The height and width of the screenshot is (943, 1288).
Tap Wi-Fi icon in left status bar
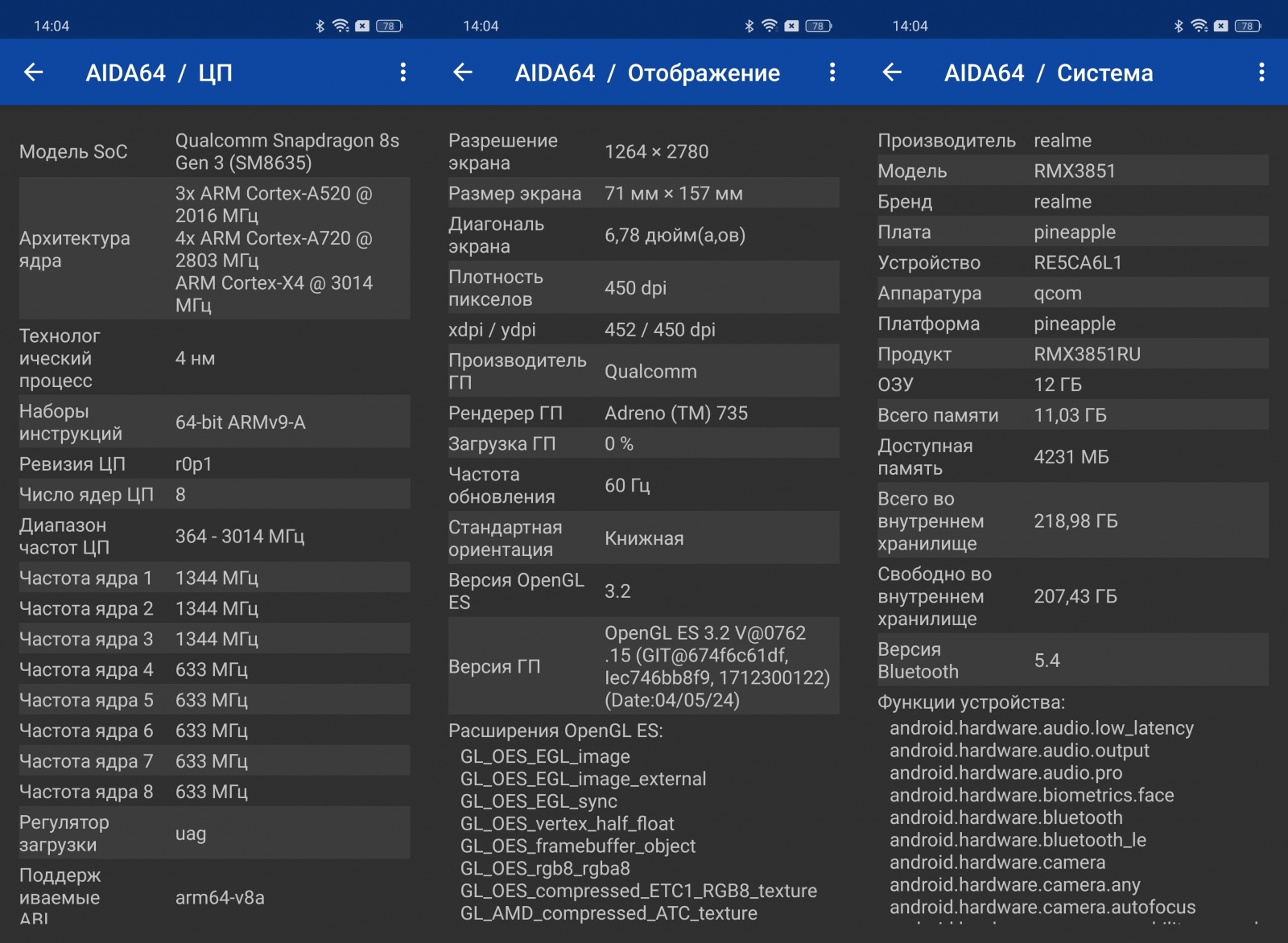pos(341,26)
